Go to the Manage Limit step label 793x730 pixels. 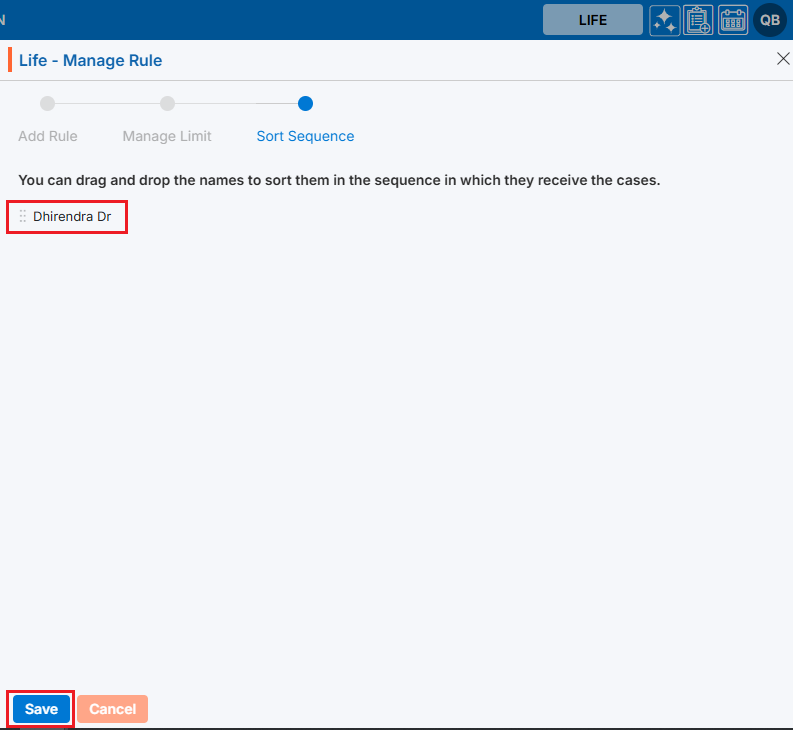[167, 136]
